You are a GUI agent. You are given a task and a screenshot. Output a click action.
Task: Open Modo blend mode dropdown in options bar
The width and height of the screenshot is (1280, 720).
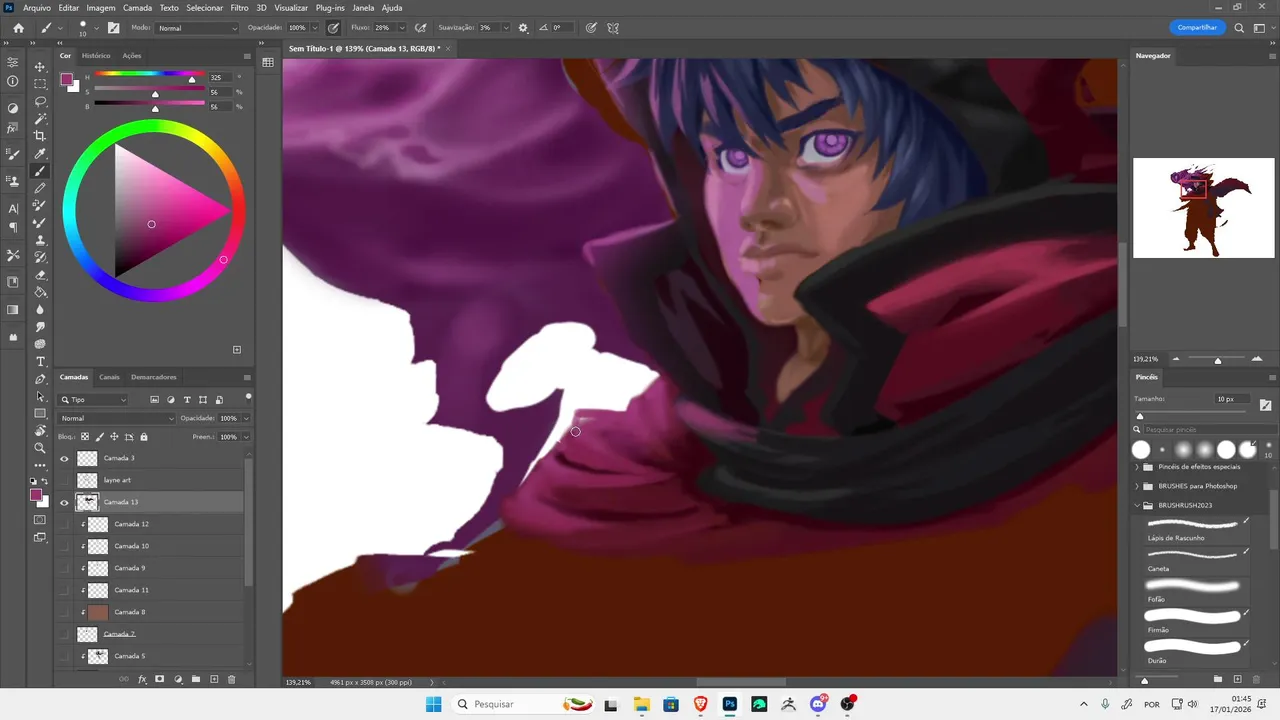click(198, 28)
